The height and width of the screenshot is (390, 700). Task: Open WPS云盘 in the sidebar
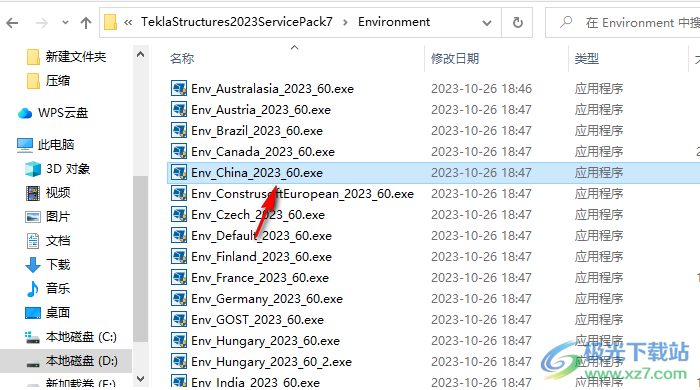[x=53, y=113]
